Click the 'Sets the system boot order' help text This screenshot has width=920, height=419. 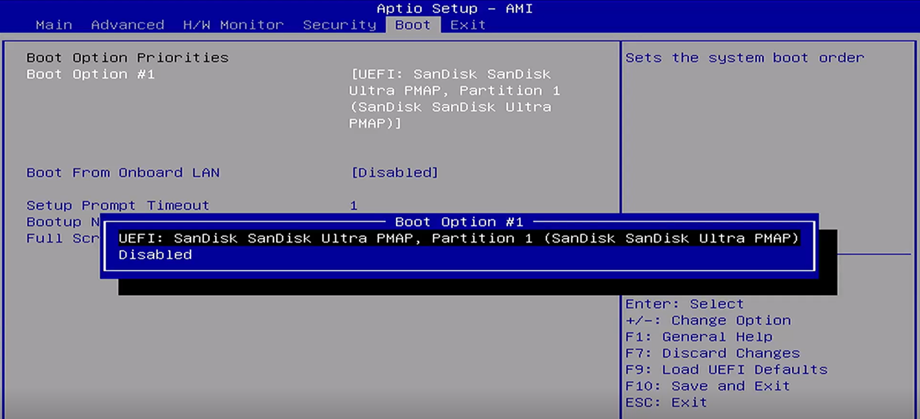click(745, 58)
